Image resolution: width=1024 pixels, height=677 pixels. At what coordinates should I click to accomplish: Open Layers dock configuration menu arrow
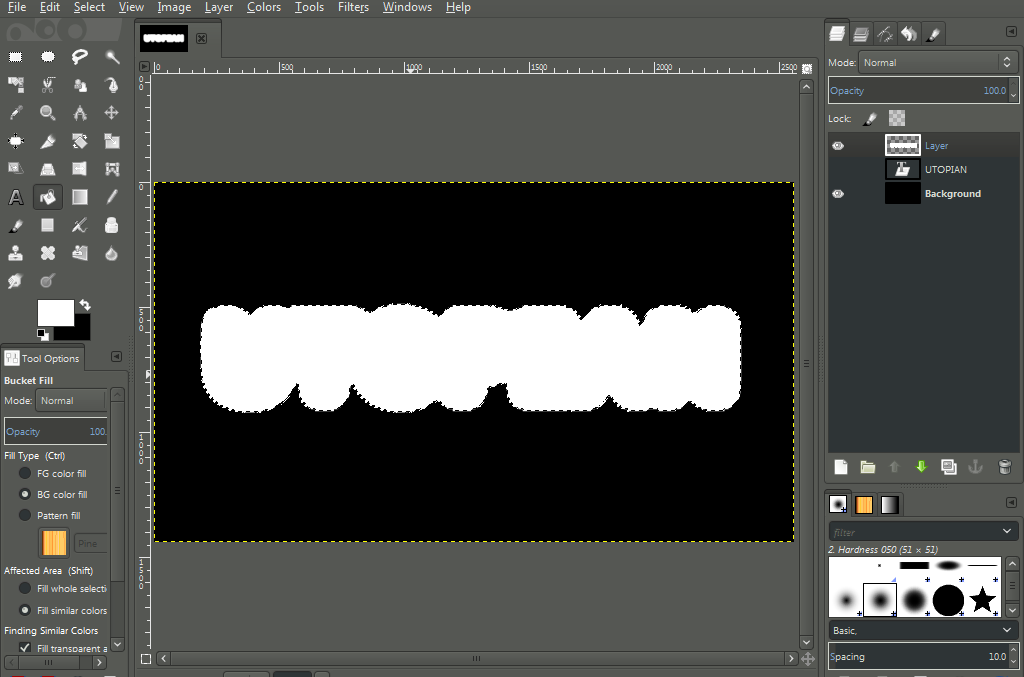click(x=1011, y=31)
